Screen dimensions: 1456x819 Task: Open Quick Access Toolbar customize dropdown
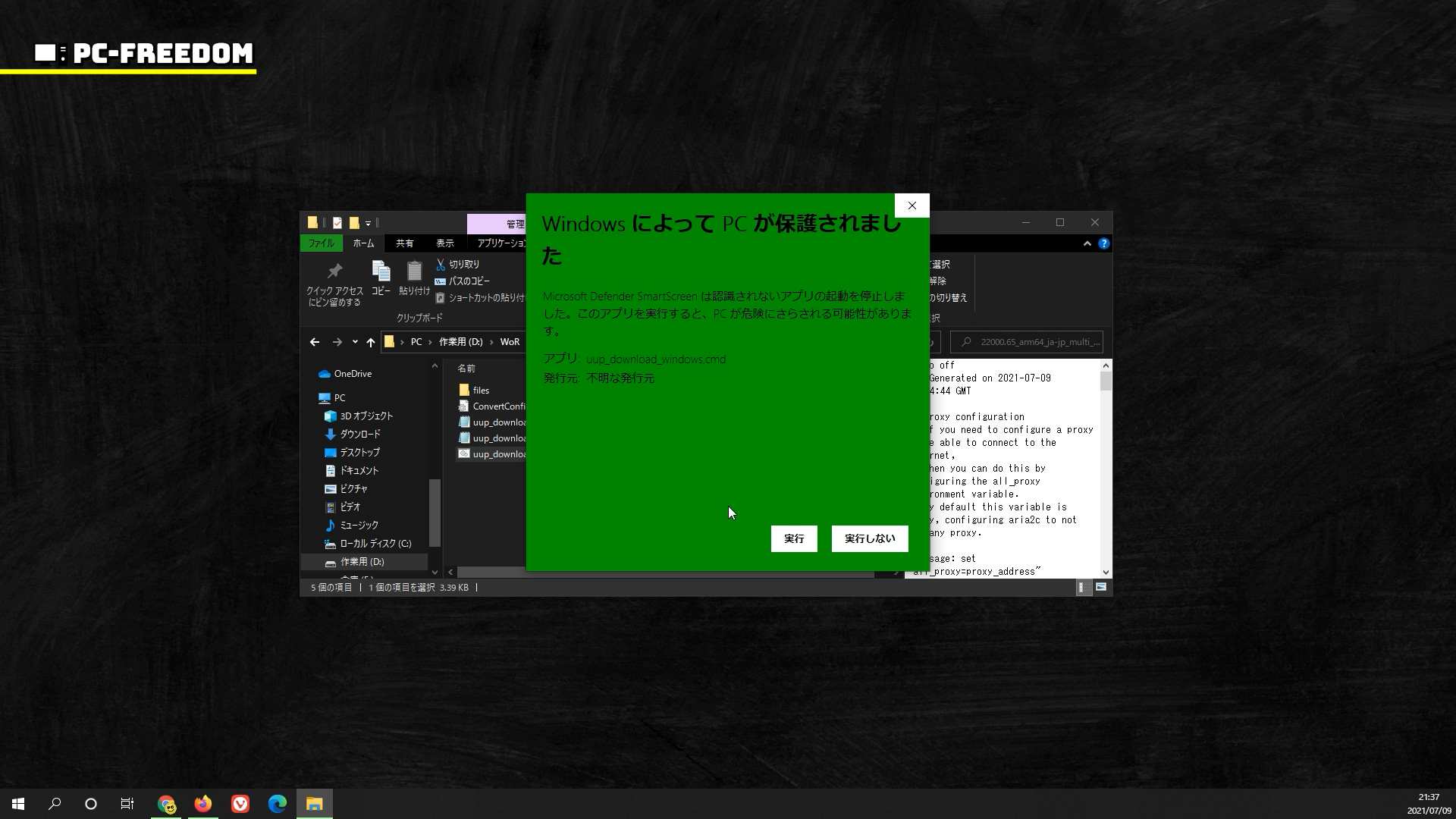coord(369,223)
